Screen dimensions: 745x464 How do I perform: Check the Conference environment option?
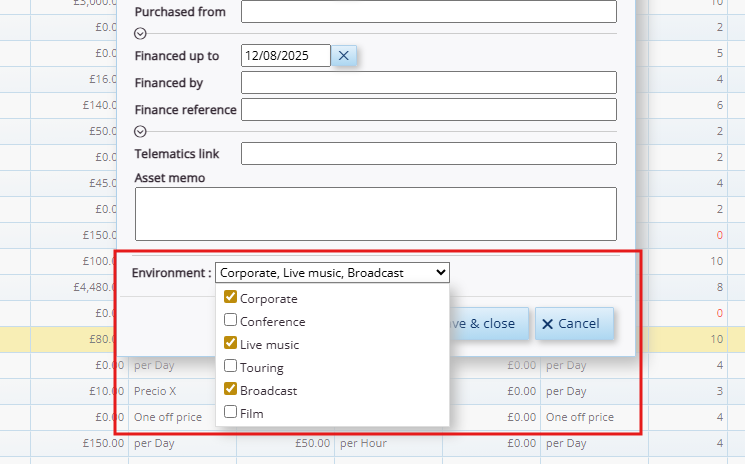point(230,320)
